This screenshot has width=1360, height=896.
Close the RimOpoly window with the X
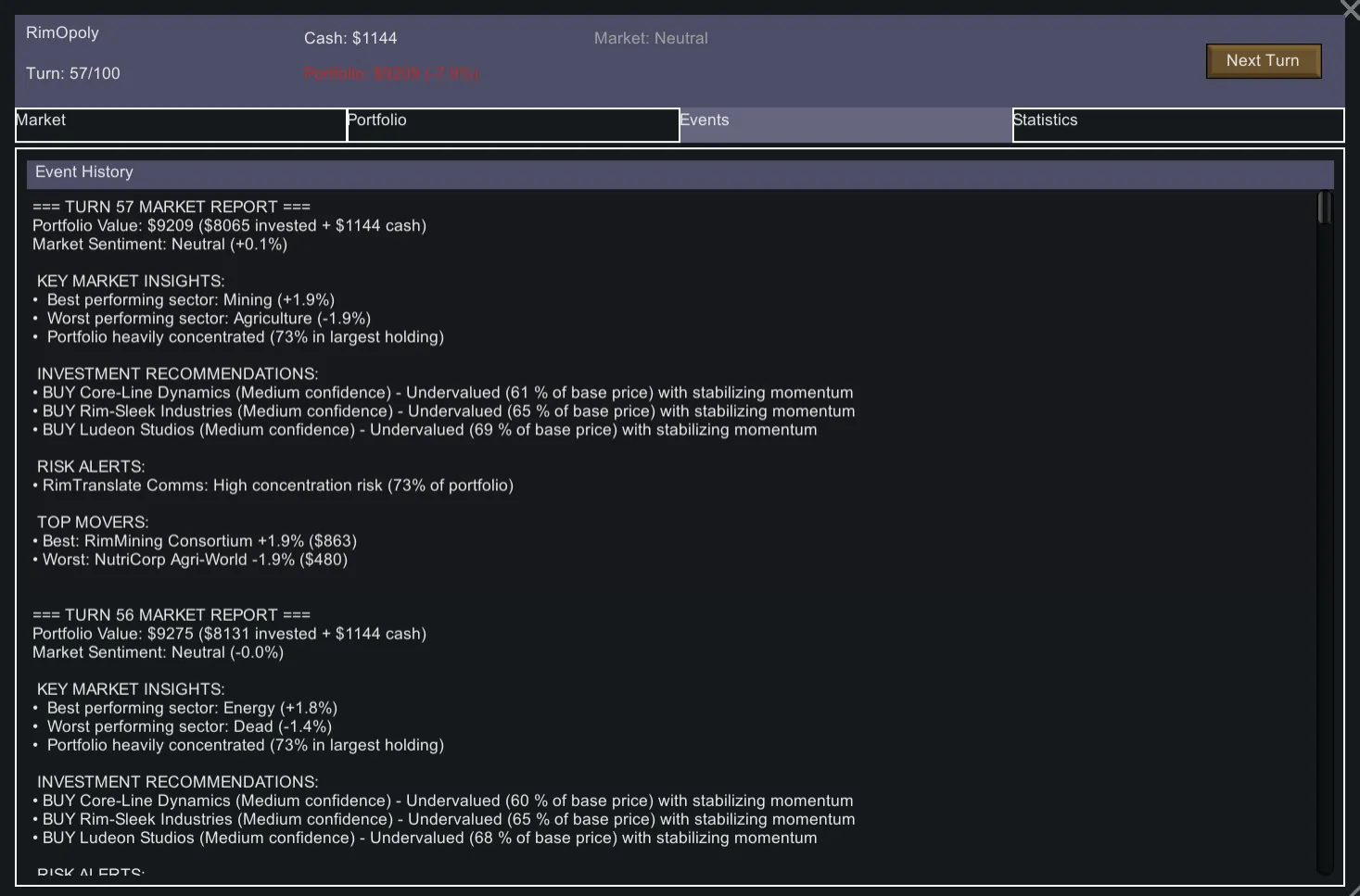tap(1350, 9)
